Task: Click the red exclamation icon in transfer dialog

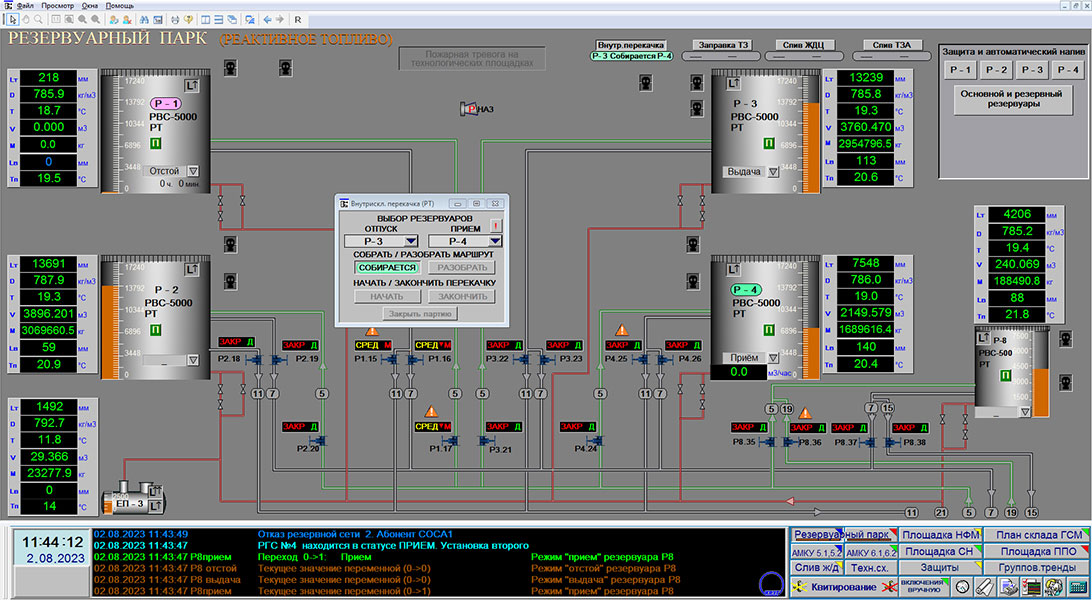Action: click(x=495, y=226)
